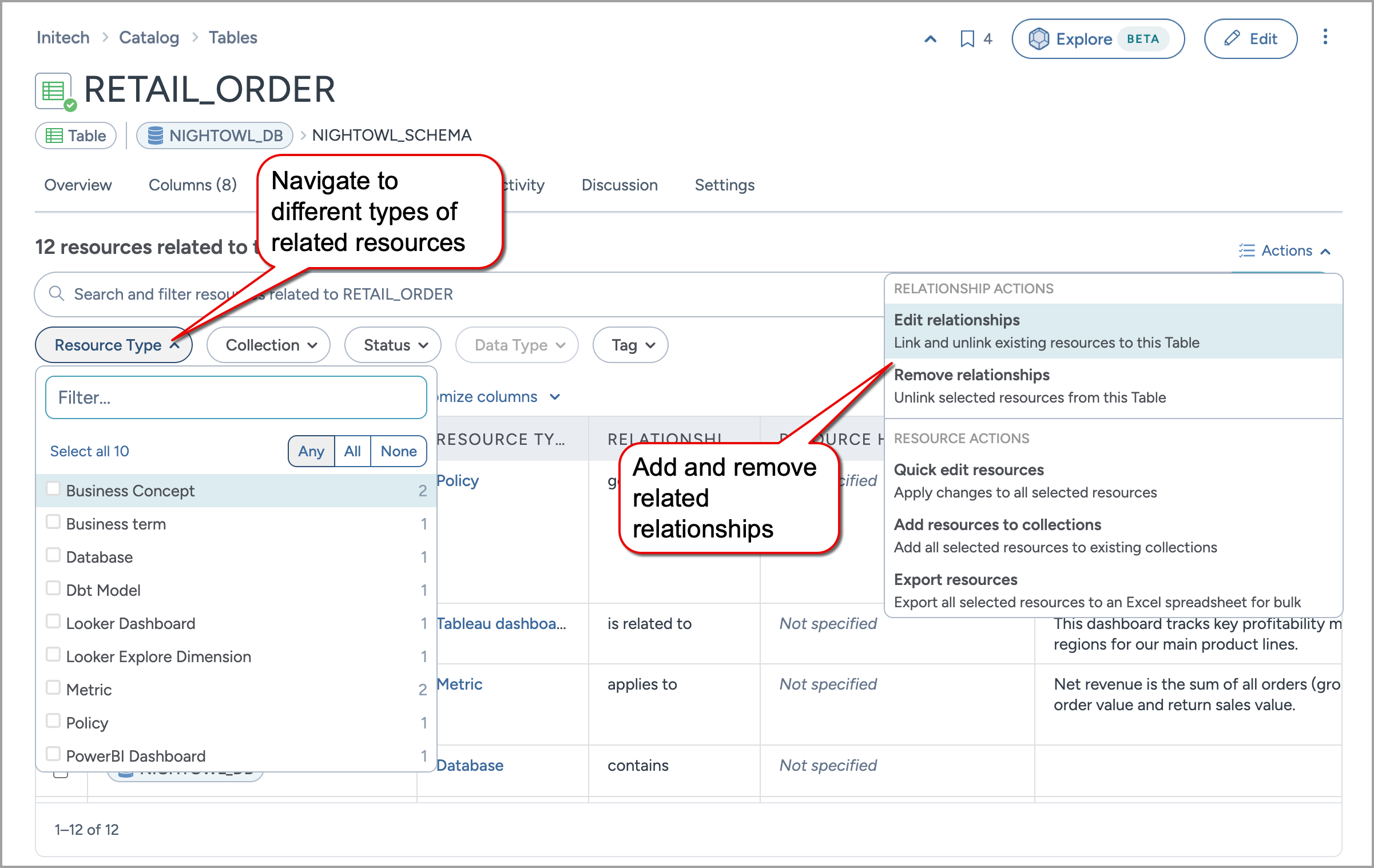1374x868 pixels.
Task: Click the RETAIL_ORDER table icon
Action: click(x=54, y=91)
